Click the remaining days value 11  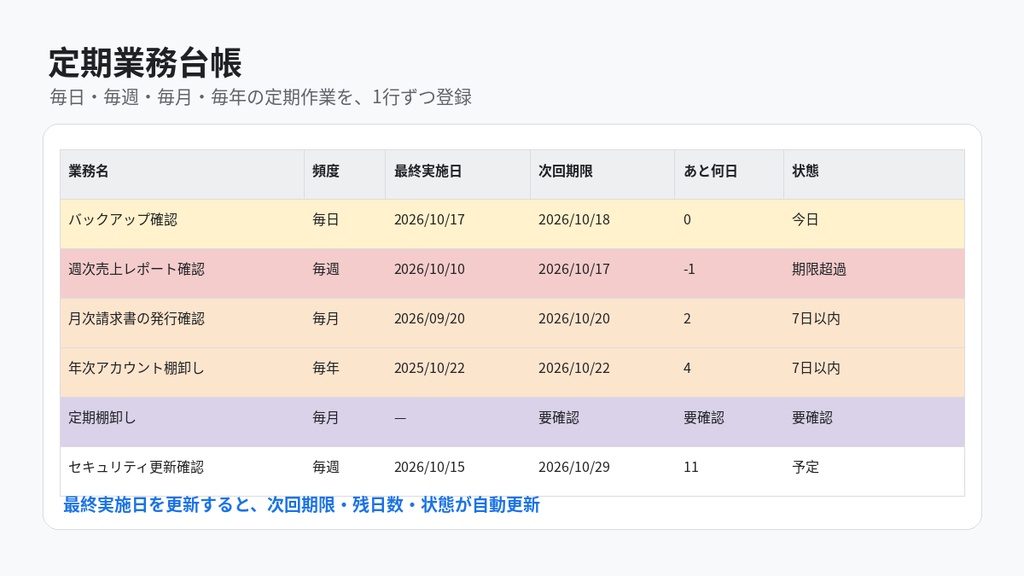pos(729,472)
